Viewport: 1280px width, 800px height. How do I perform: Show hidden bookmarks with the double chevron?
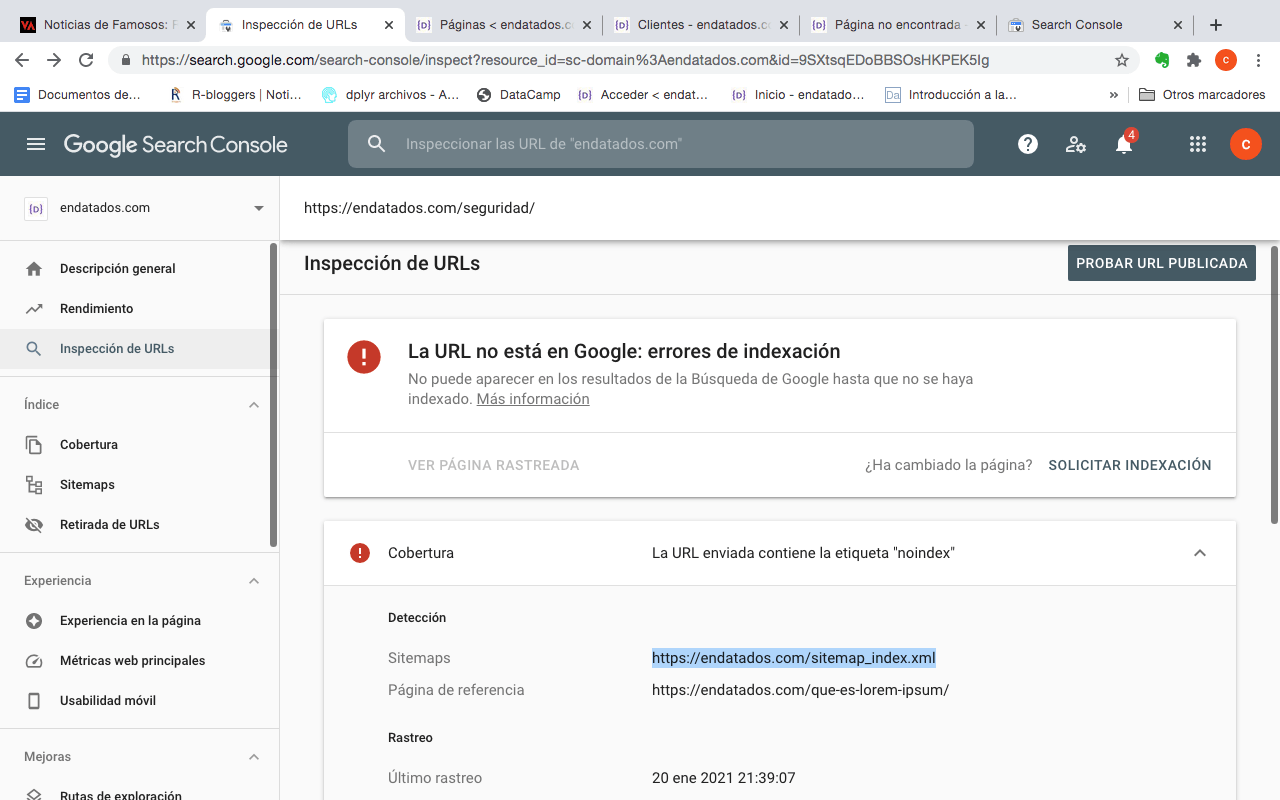(x=1114, y=95)
